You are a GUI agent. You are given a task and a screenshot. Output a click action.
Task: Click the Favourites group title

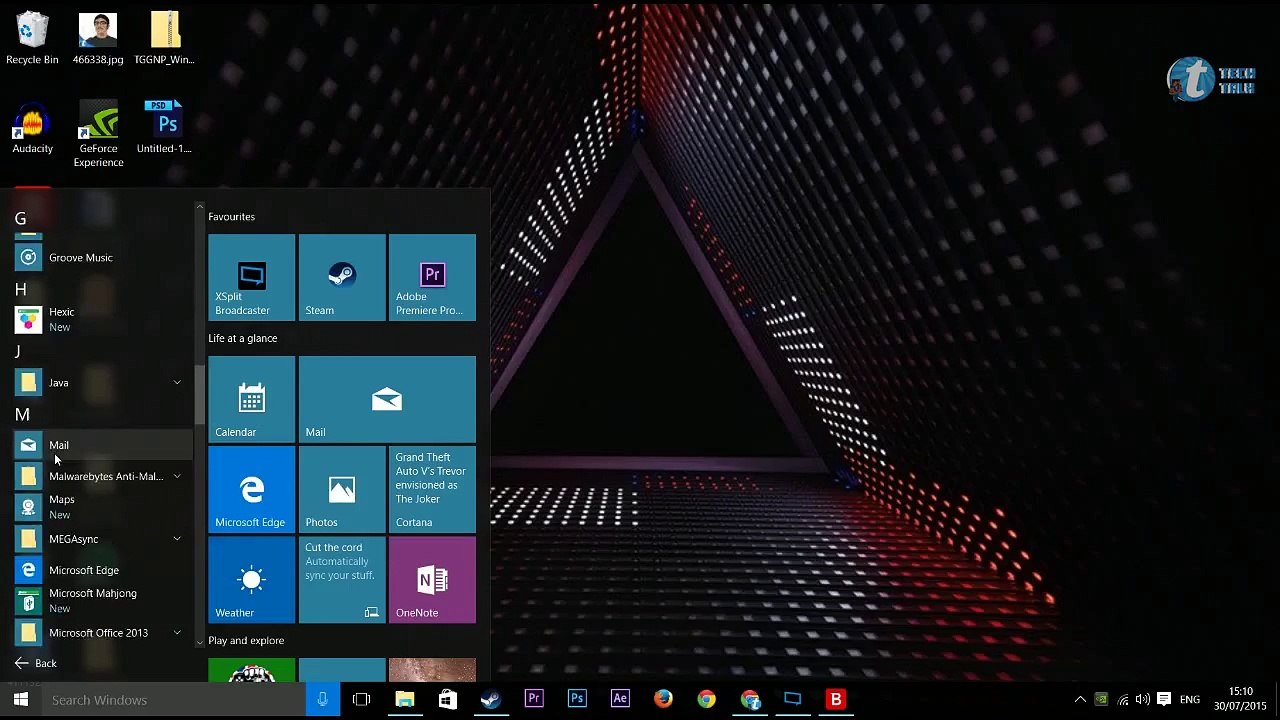(x=231, y=217)
